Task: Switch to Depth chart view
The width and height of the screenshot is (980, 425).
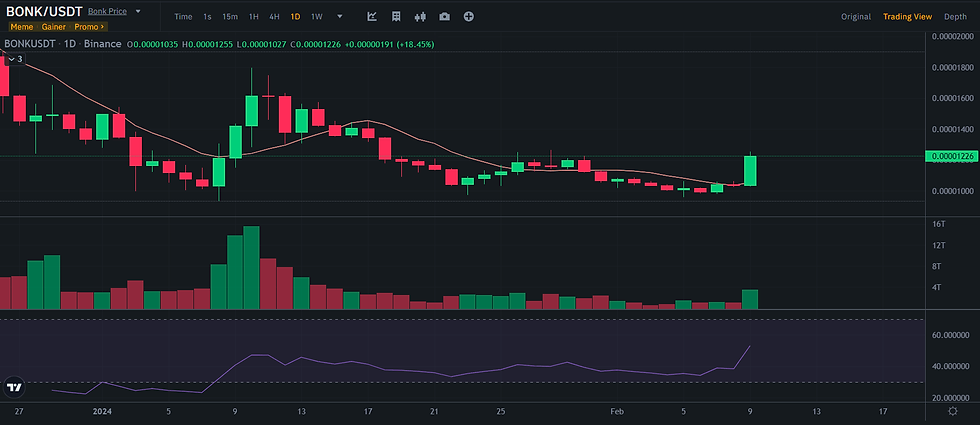Action: tap(955, 17)
